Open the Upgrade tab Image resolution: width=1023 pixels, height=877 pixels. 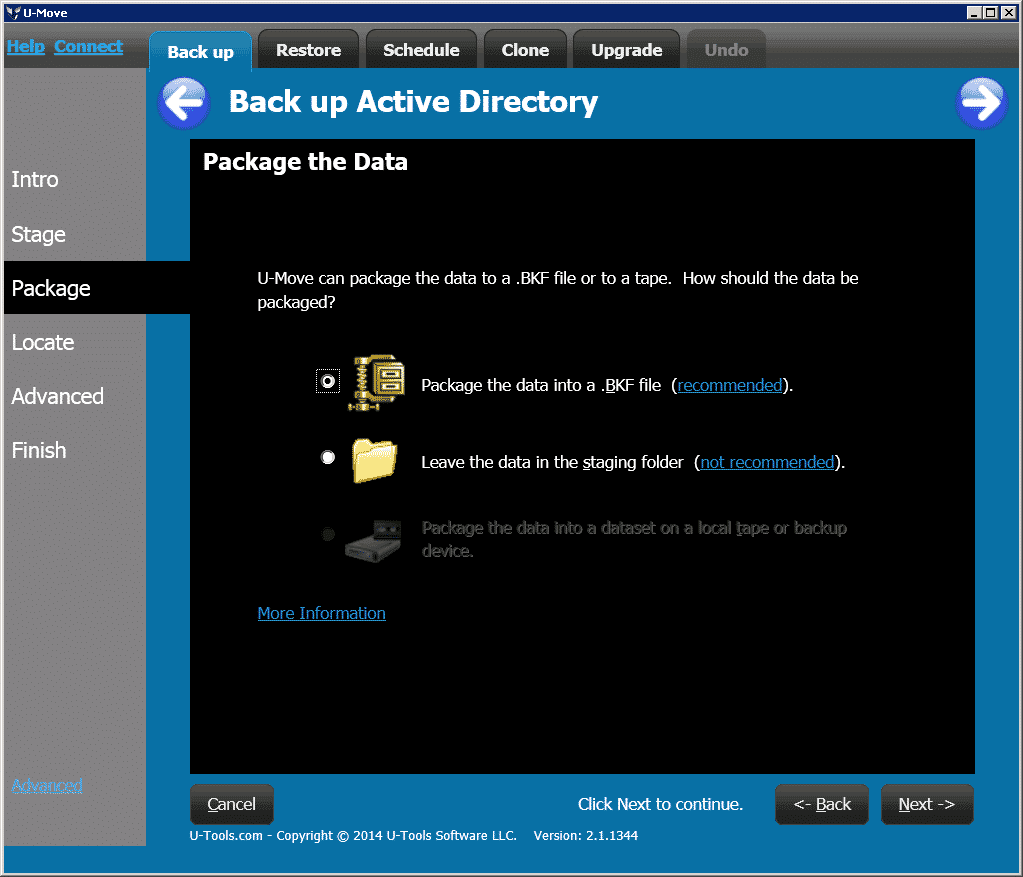pos(626,50)
